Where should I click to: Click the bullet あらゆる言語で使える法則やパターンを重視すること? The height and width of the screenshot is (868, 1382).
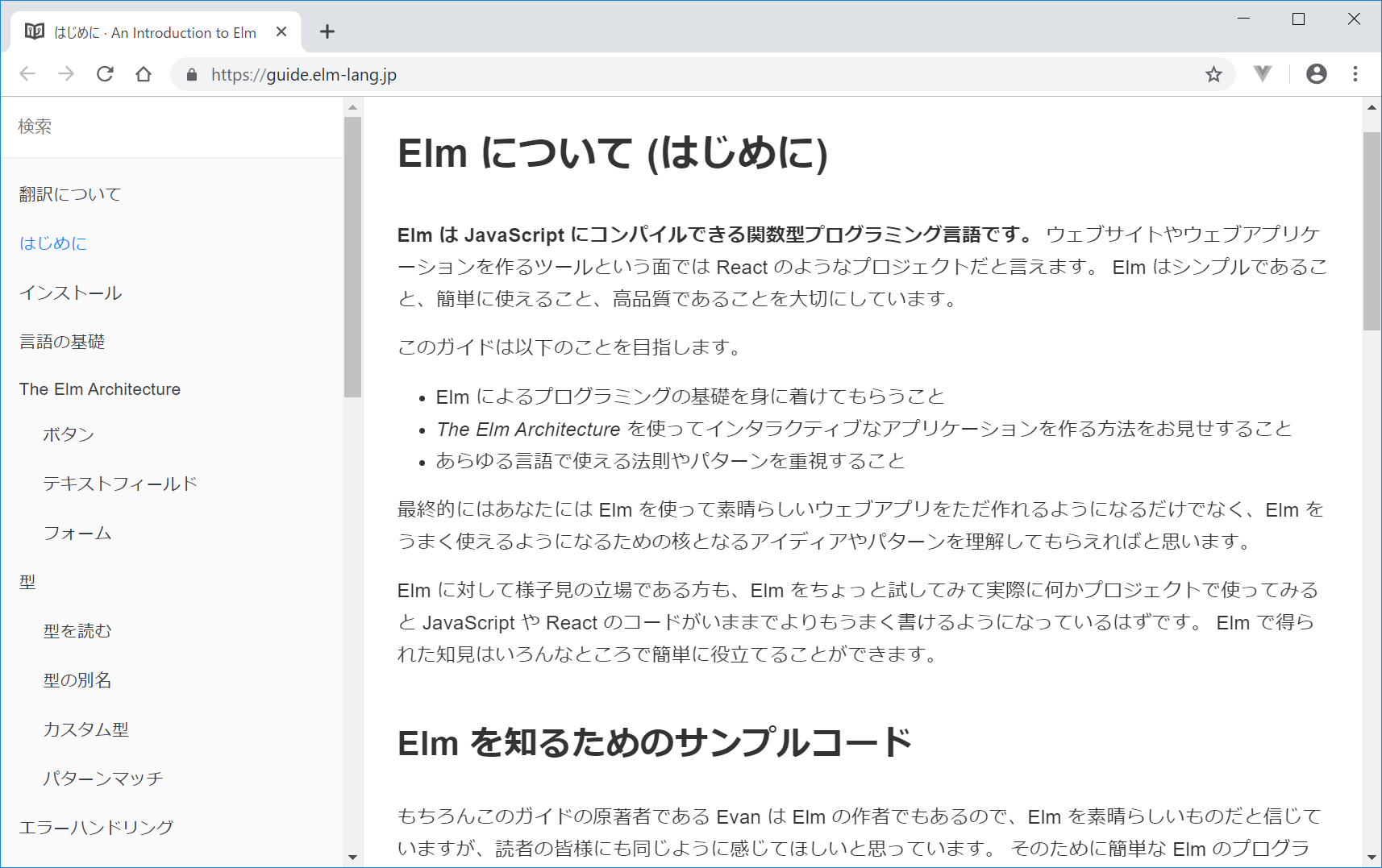[x=671, y=461]
